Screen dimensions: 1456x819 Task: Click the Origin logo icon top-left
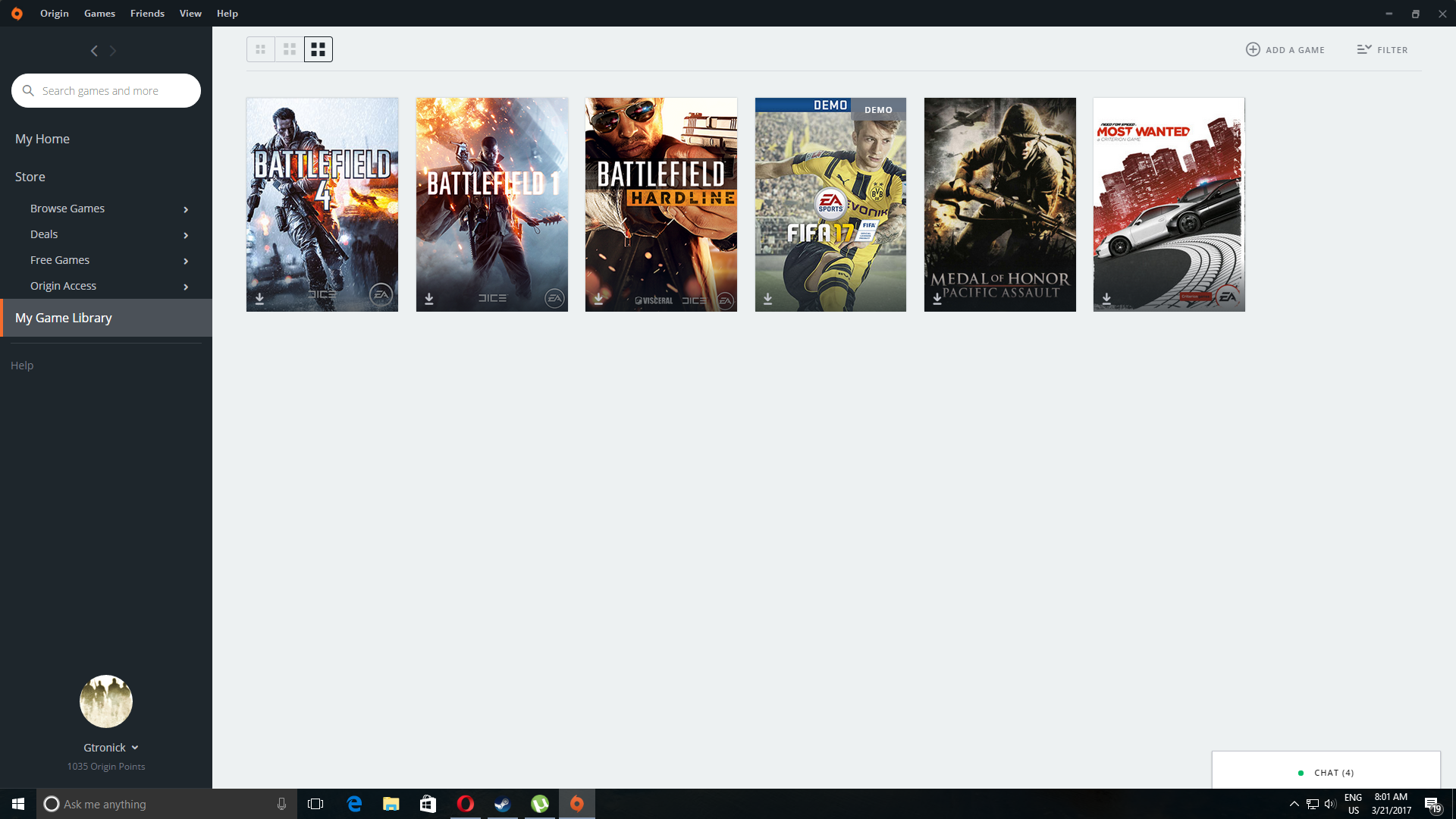[17, 13]
